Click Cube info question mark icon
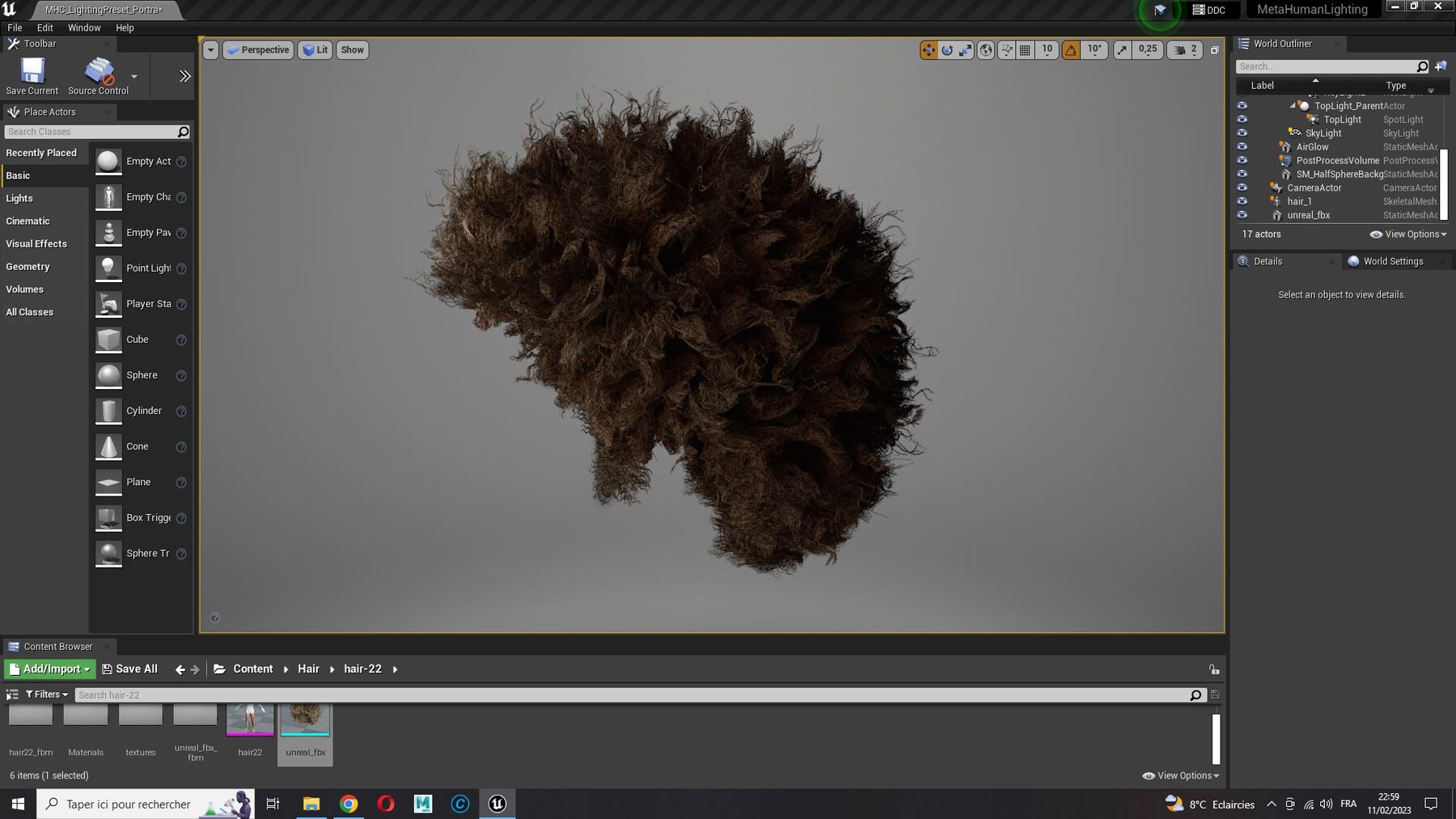 (181, 340)
